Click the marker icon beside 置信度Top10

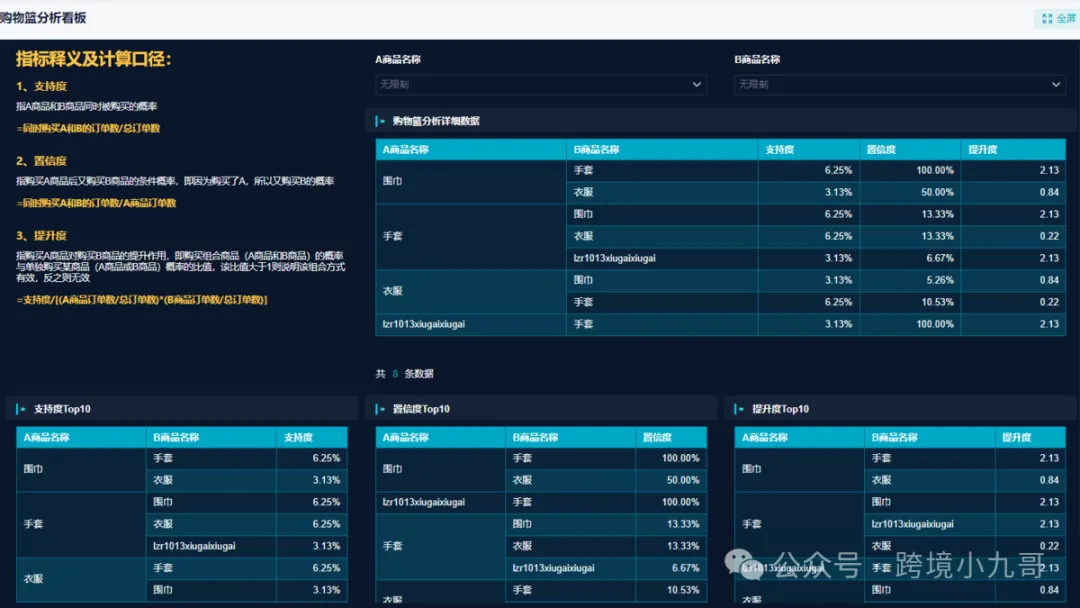(x=380, y=409)
